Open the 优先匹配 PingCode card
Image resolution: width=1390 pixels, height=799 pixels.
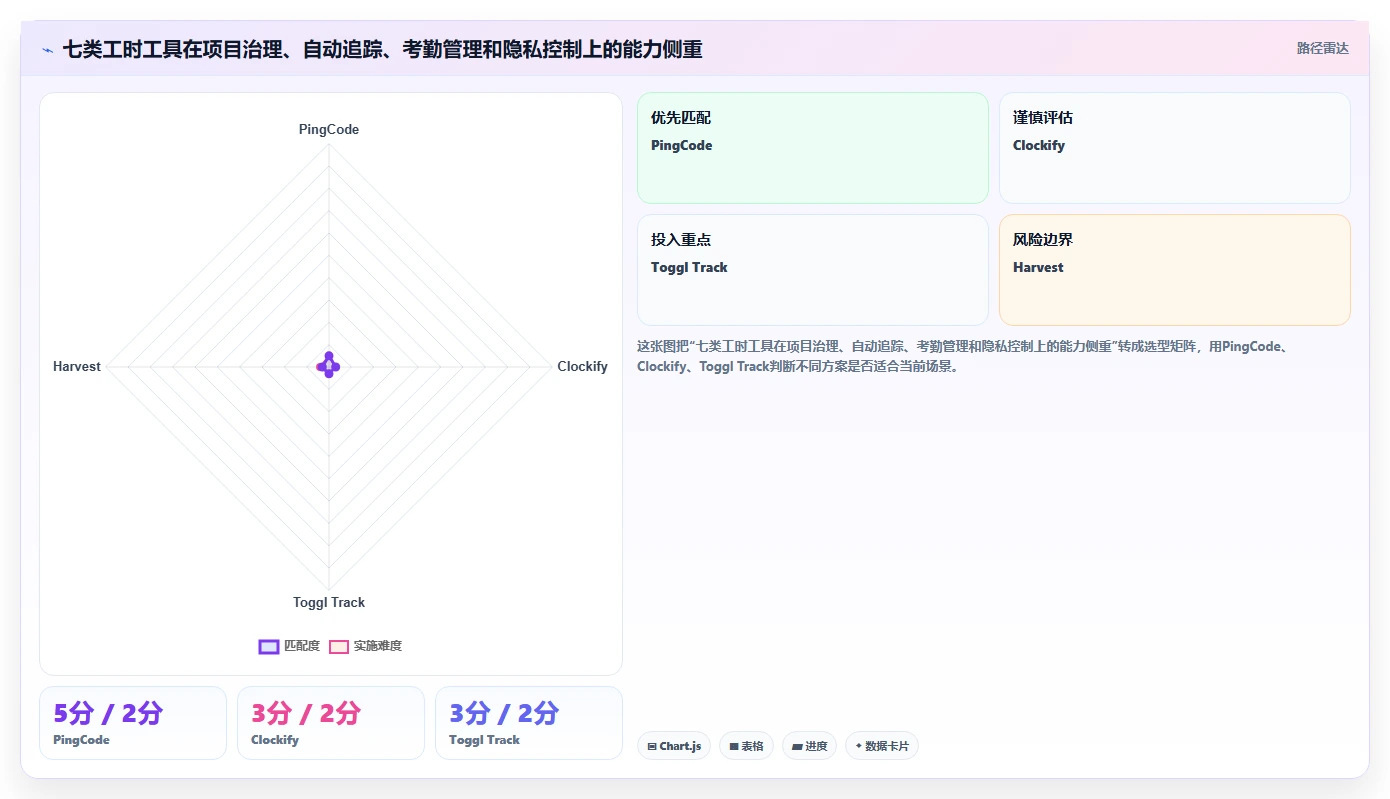(x=812, y=148)
